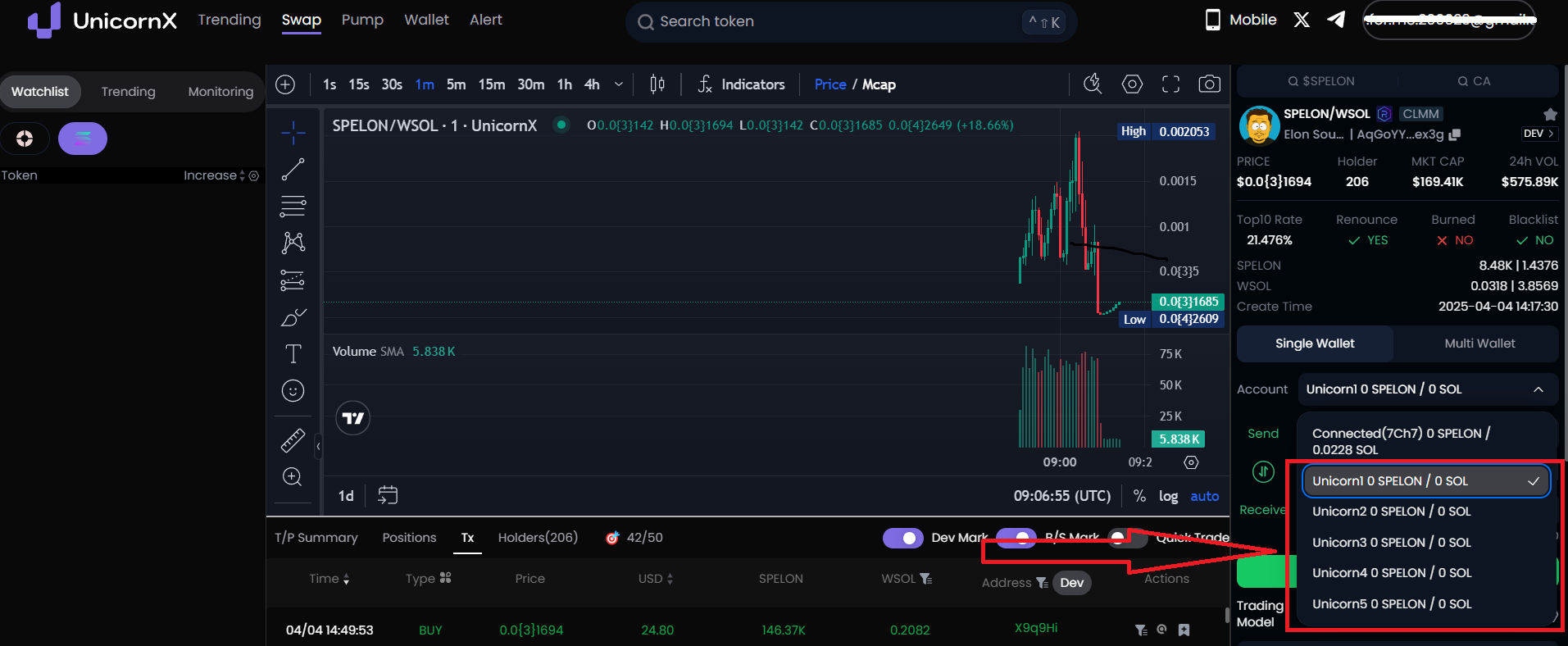Open the Monitoring sidebar tab
Viewport: 1568px width, 646px height.
(x=220, y=92)
